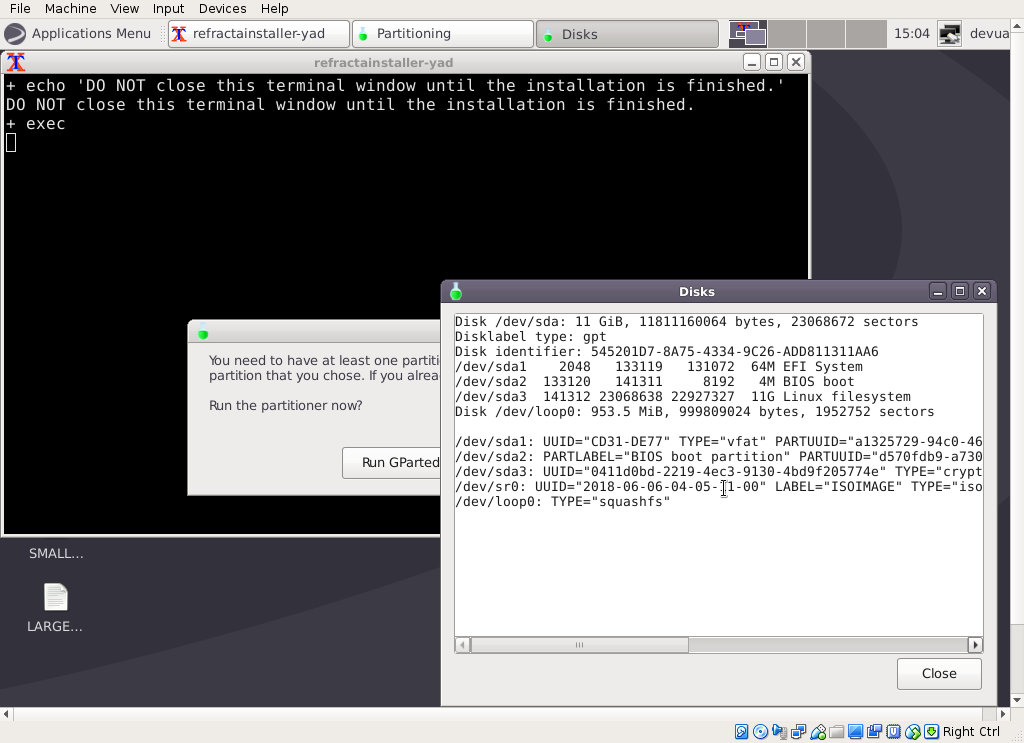The width and height of the screenshot is (1024, 743).
Task: Open the Input menu in menu bar
Action: 168,8
